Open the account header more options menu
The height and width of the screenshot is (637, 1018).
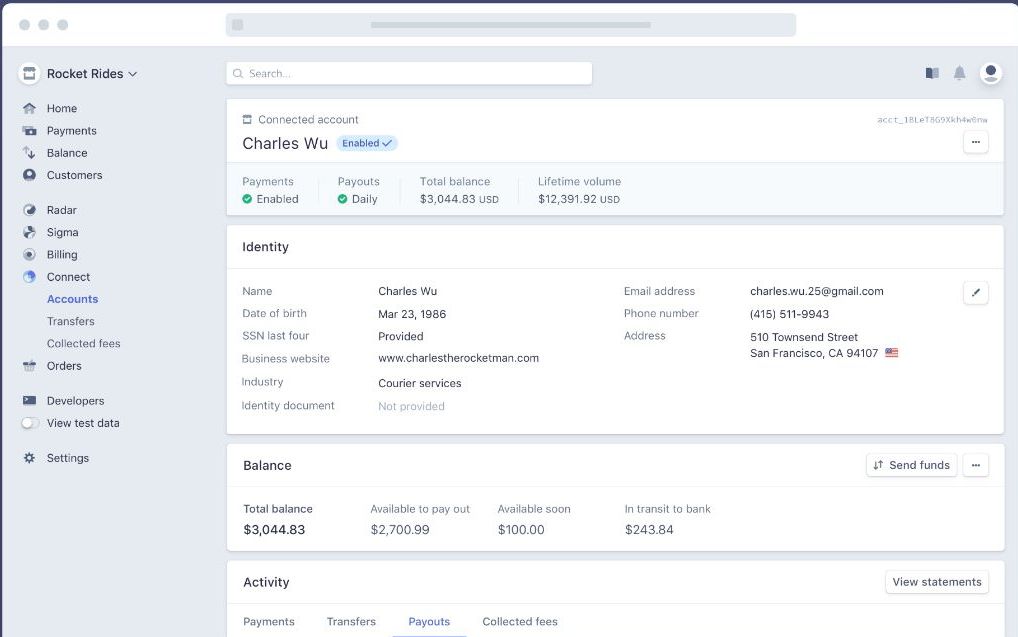click(x=975, y=142)
